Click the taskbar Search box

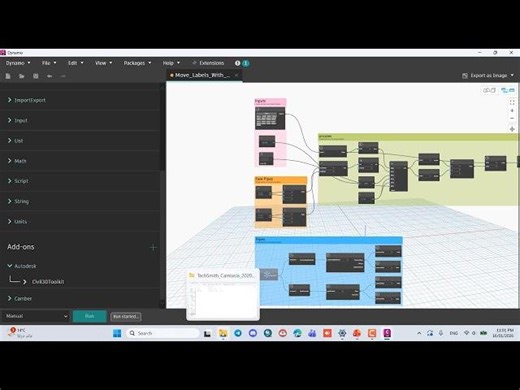point(163,333)
